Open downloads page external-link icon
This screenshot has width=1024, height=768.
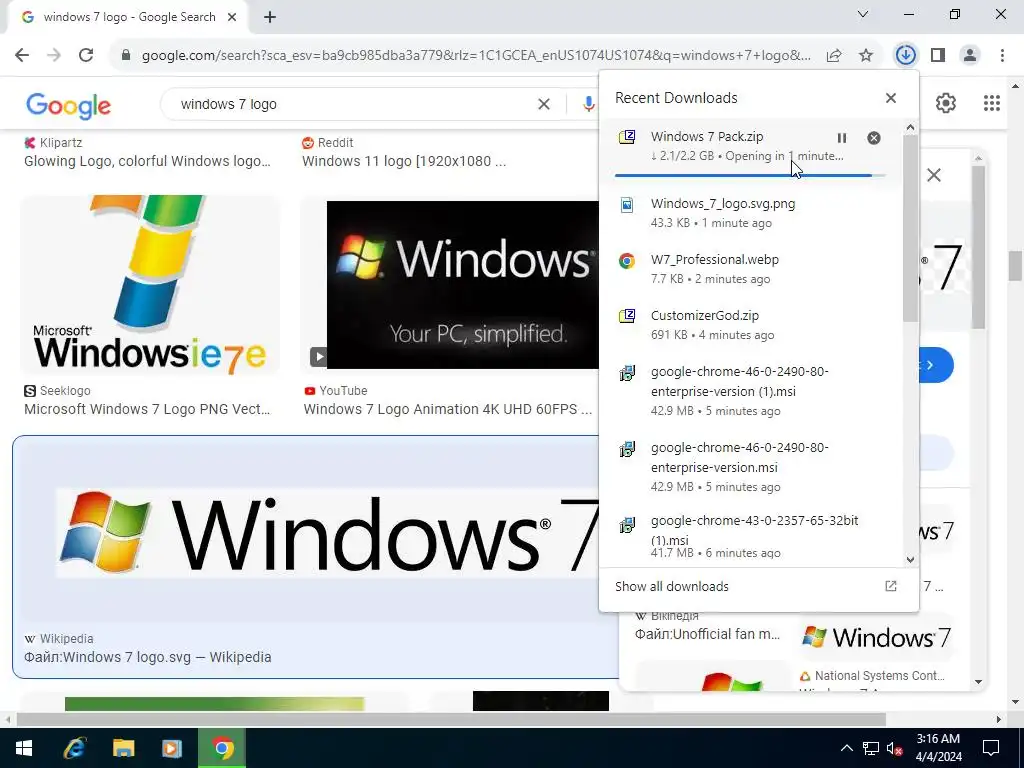pyautogui.click(x=891, y=586)
